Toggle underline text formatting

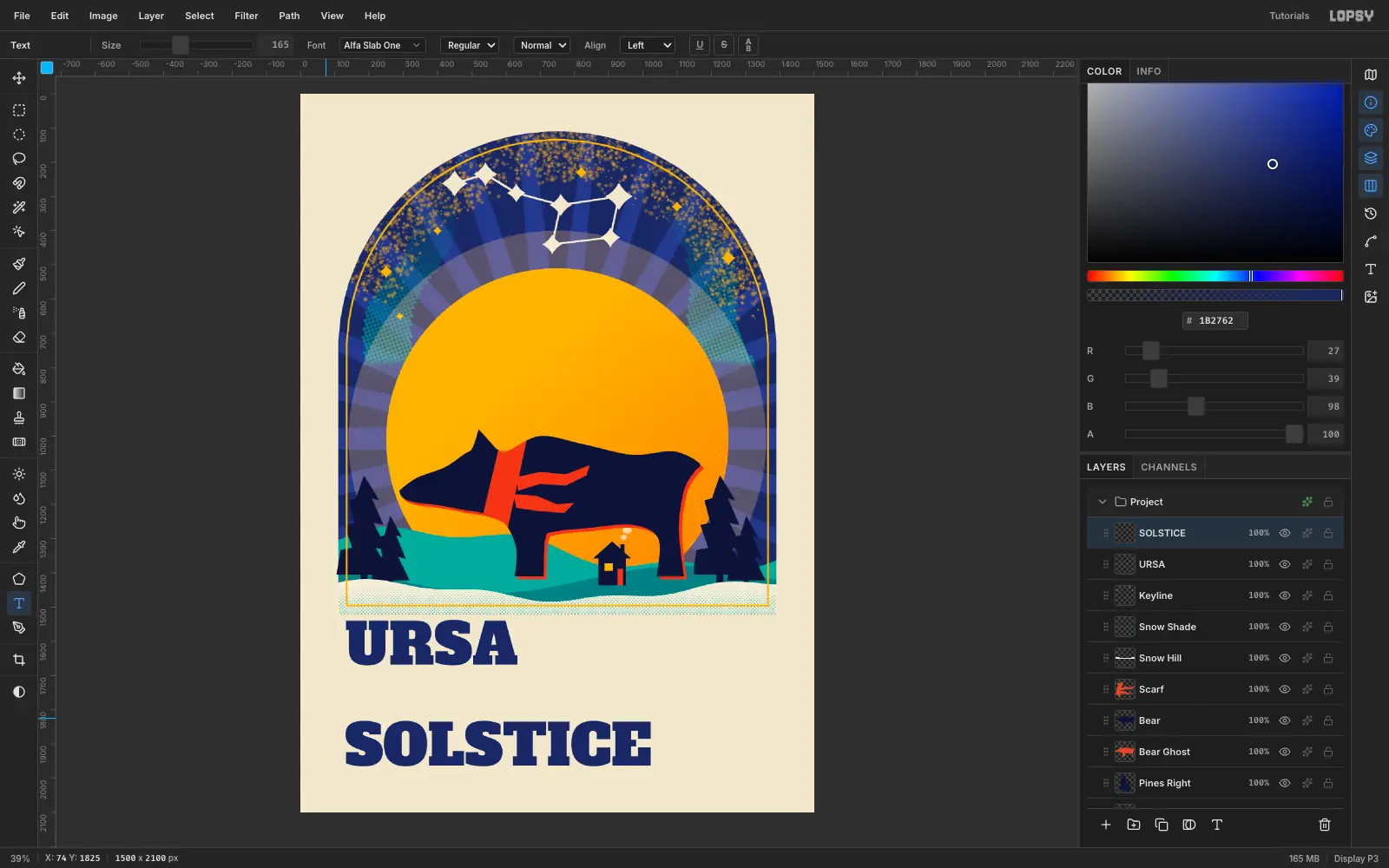(x=700, y=45)
